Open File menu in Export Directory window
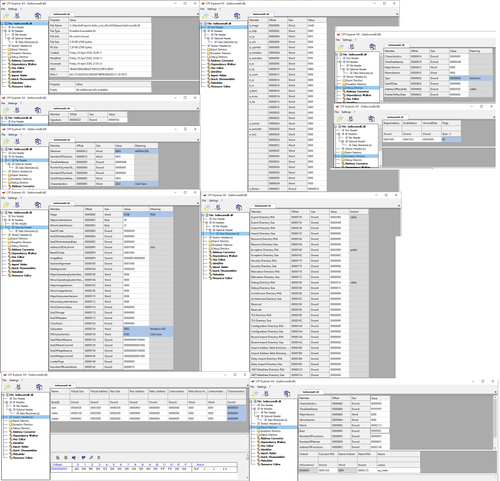Viewport: 500px width, 481px height. click(253, 387)
